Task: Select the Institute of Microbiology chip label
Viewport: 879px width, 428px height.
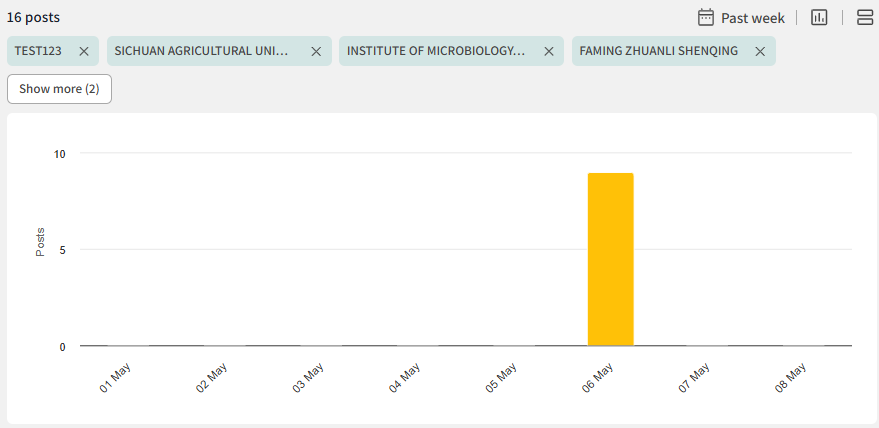Action: point(436,51)
